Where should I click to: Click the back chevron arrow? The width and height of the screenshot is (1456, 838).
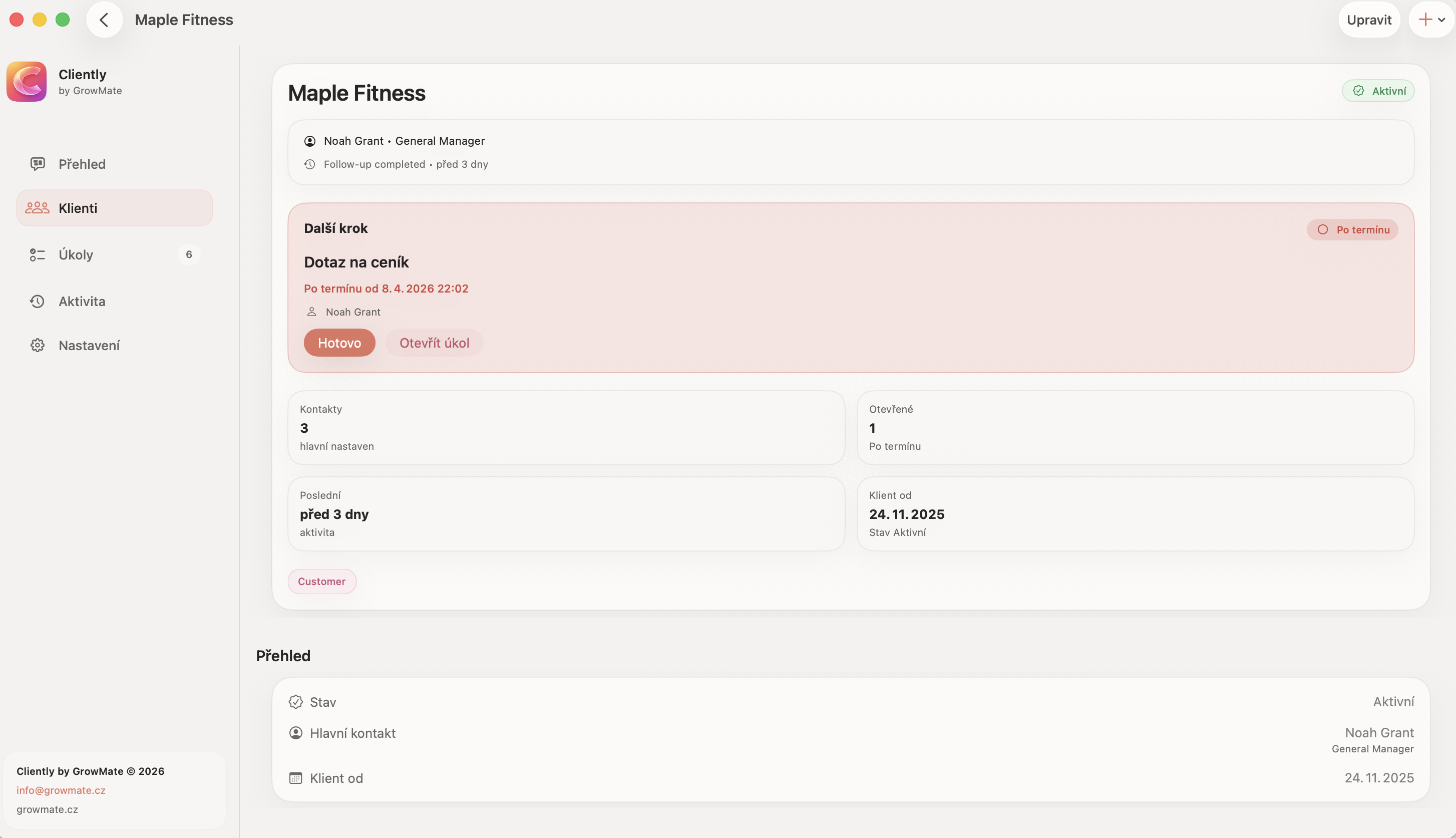[104, 20]
